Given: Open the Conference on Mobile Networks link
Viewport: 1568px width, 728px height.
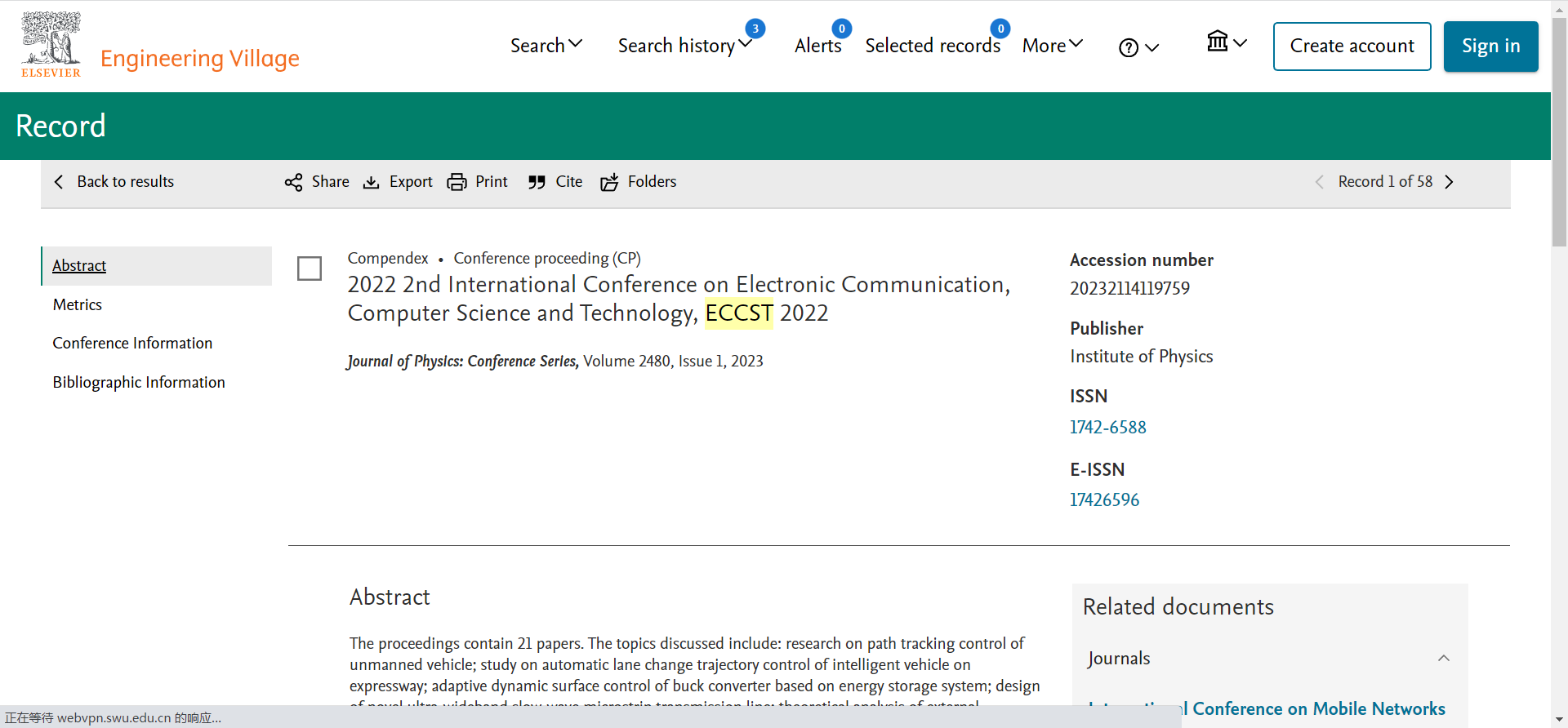Looking at the screenshot, I should [1267, 709].
